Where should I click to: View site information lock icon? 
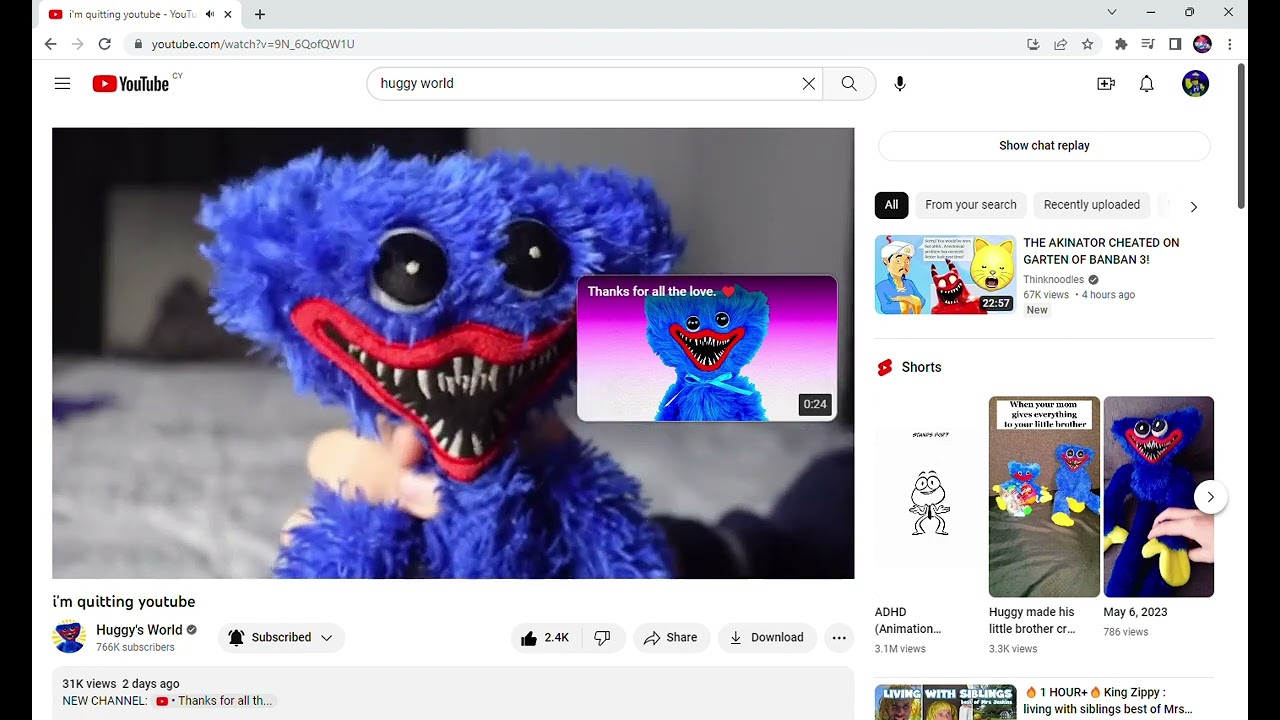pyautogui.click(x=138, y=44)
